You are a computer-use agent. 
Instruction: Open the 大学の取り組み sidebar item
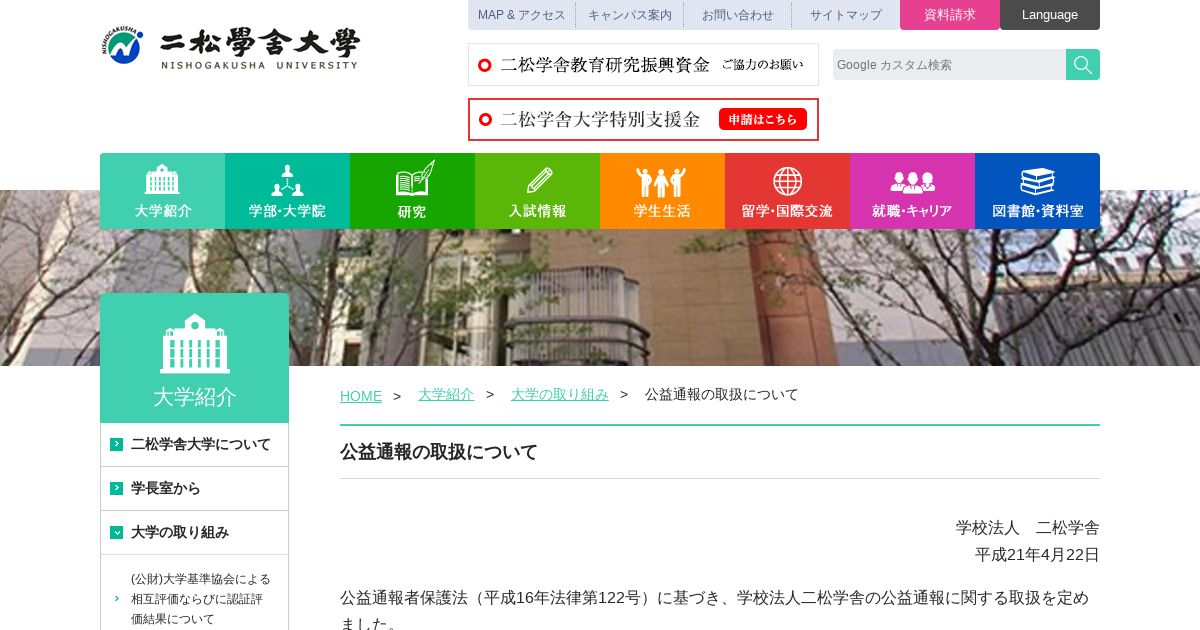(195, 532)
